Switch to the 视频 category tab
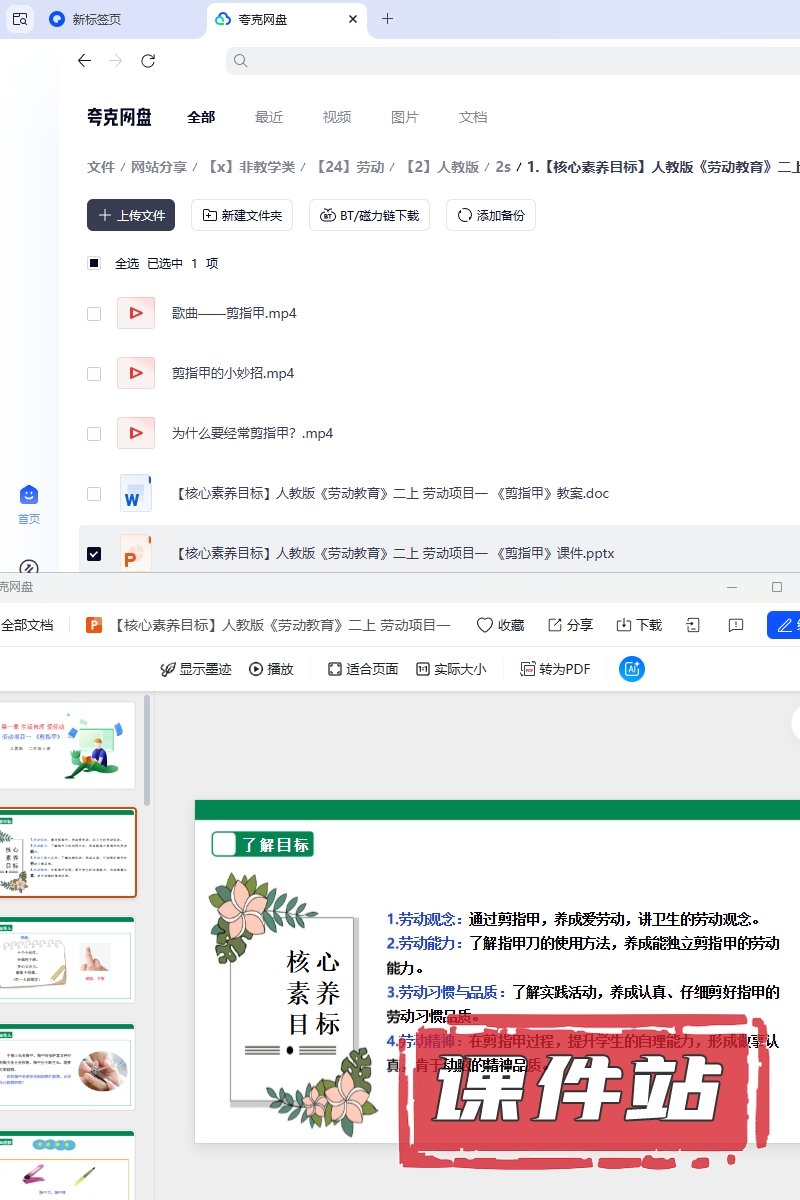 coord(337,117)
